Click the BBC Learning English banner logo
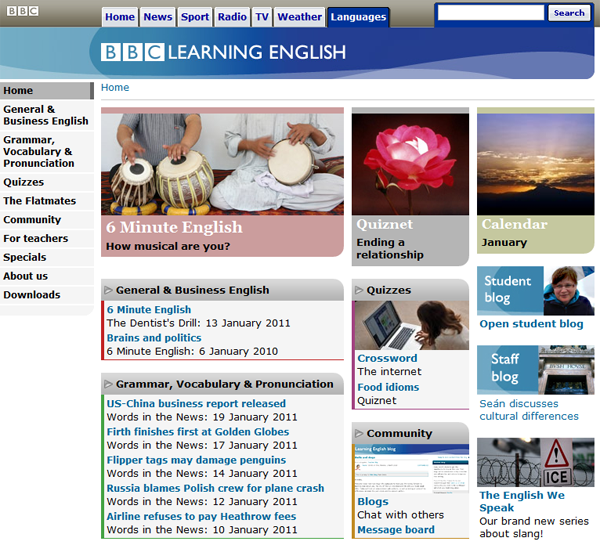 tap(223, 52)
